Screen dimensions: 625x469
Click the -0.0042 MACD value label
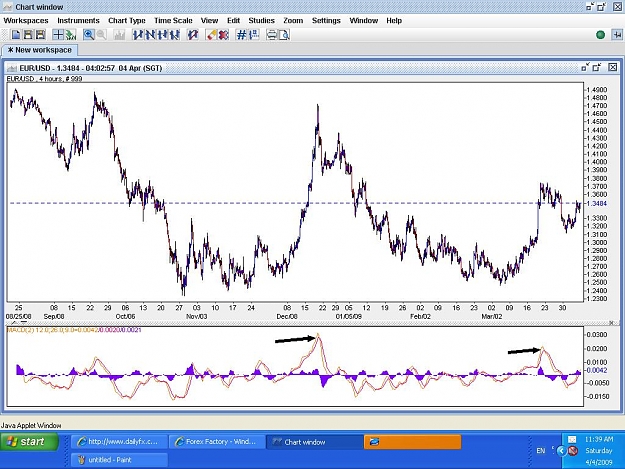(597, 370)
